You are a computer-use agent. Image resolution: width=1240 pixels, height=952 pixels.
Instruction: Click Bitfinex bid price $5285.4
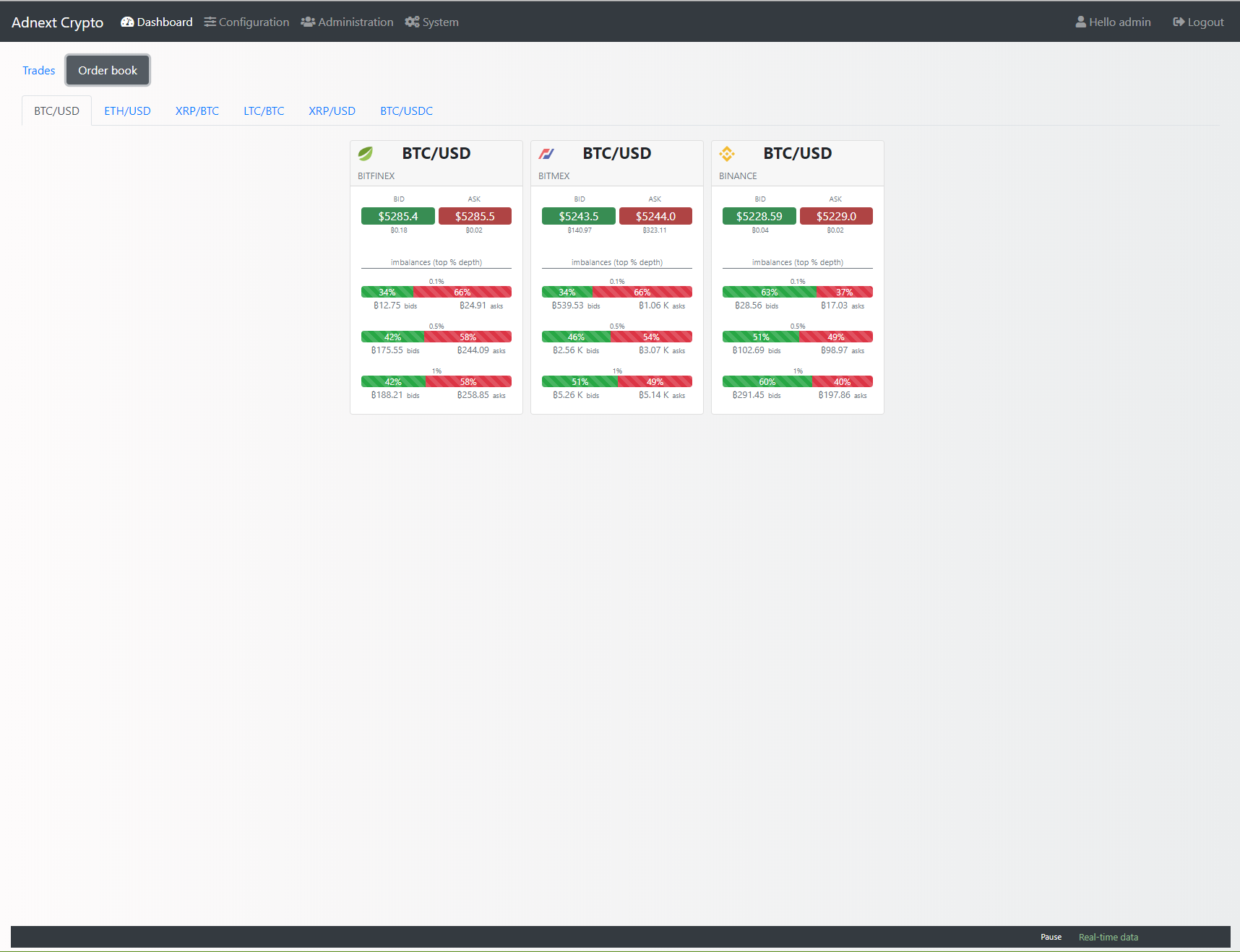click(398, 217)
